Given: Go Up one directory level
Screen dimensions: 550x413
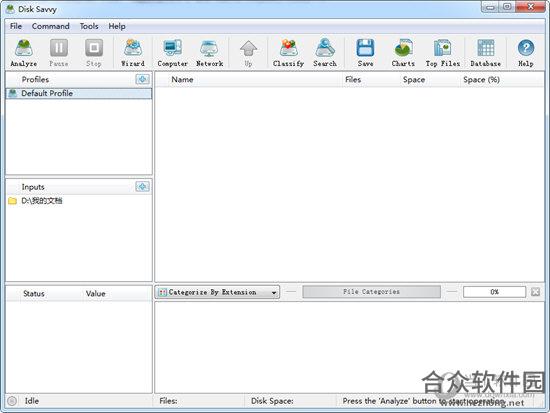Looking at the screenshot, I should (x=248, y=53).
